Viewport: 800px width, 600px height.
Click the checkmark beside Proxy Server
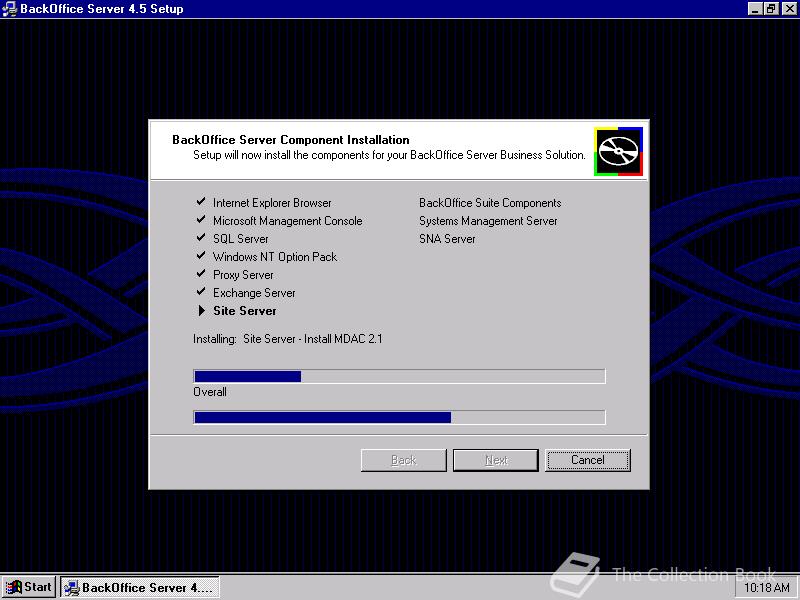coord(201,273)
